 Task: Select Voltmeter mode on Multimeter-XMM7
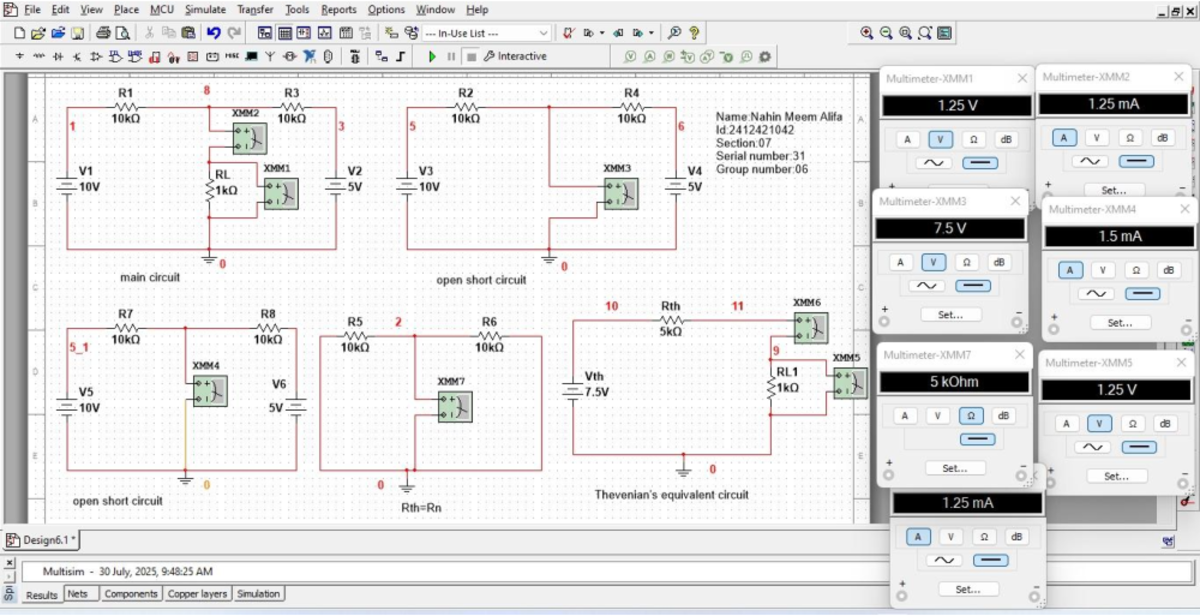click(937, 415)
